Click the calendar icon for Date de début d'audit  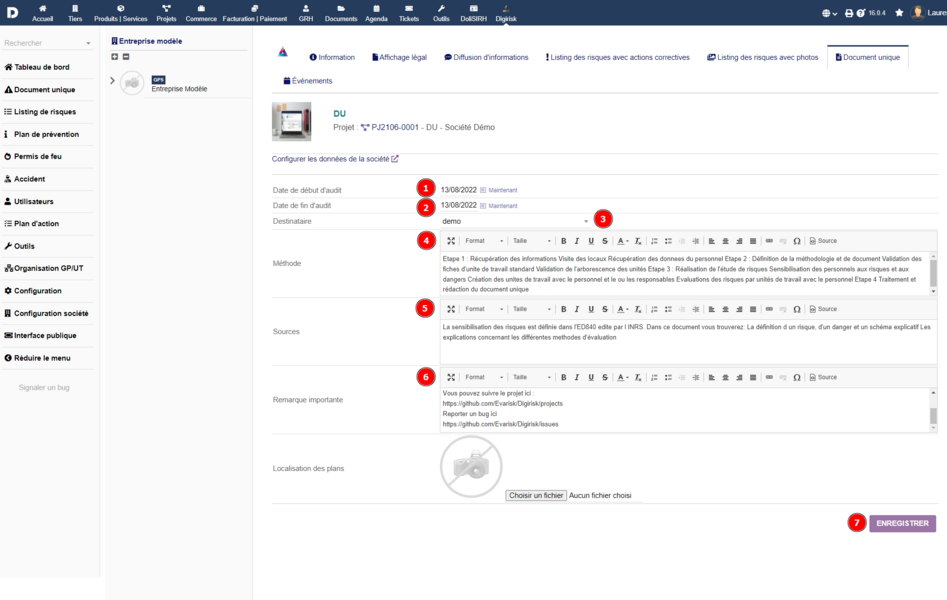click(x=483, y=190)
